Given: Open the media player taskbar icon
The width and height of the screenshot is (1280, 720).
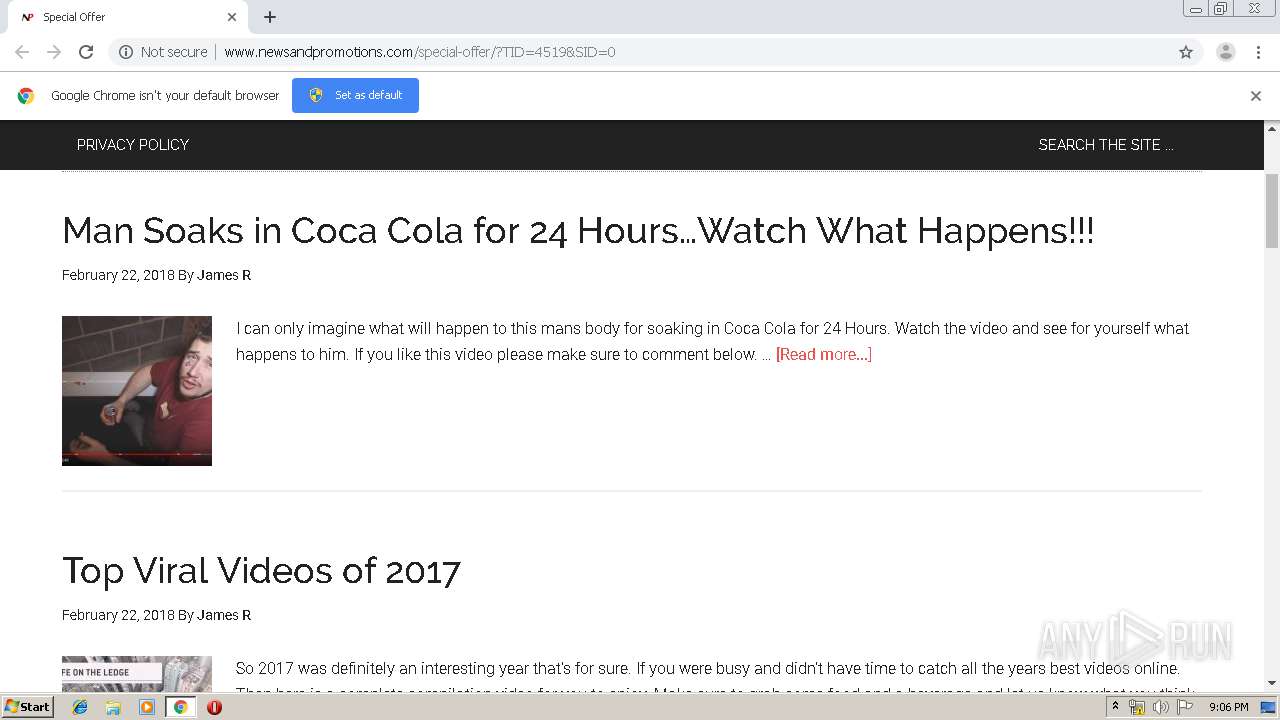Looking at the screenshot, I should pyautogui.click(x=147, y=707).
